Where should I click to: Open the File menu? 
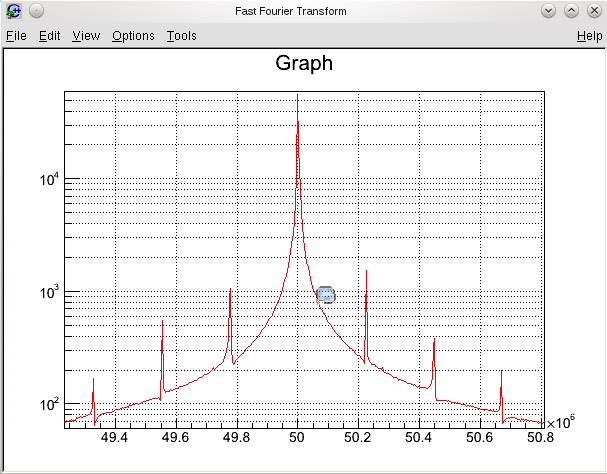tap(16, 36)
